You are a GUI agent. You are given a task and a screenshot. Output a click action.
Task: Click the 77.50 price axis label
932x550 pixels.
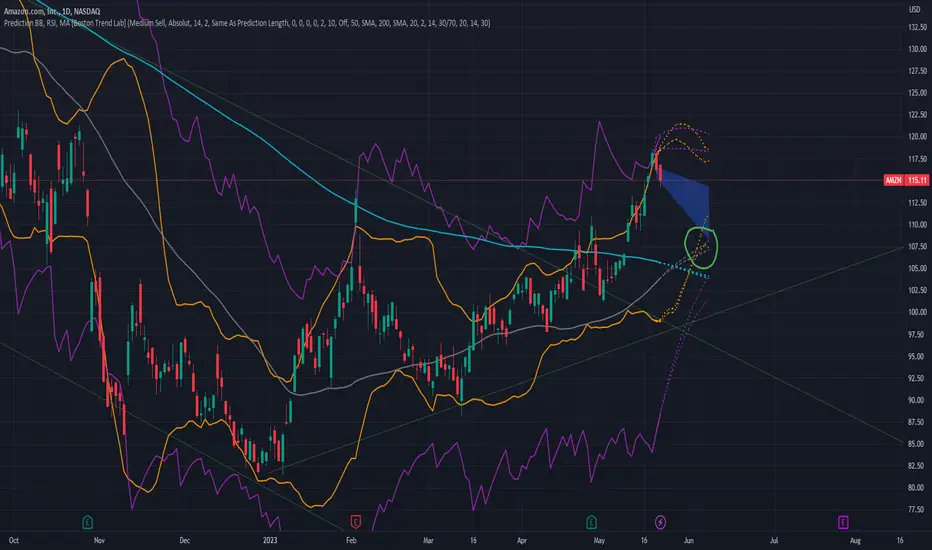tap(918, 510)
